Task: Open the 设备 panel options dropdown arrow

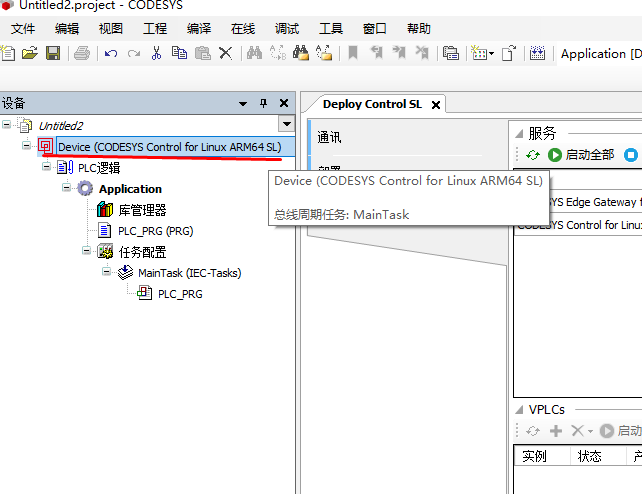Action: (x=243, y=104)
